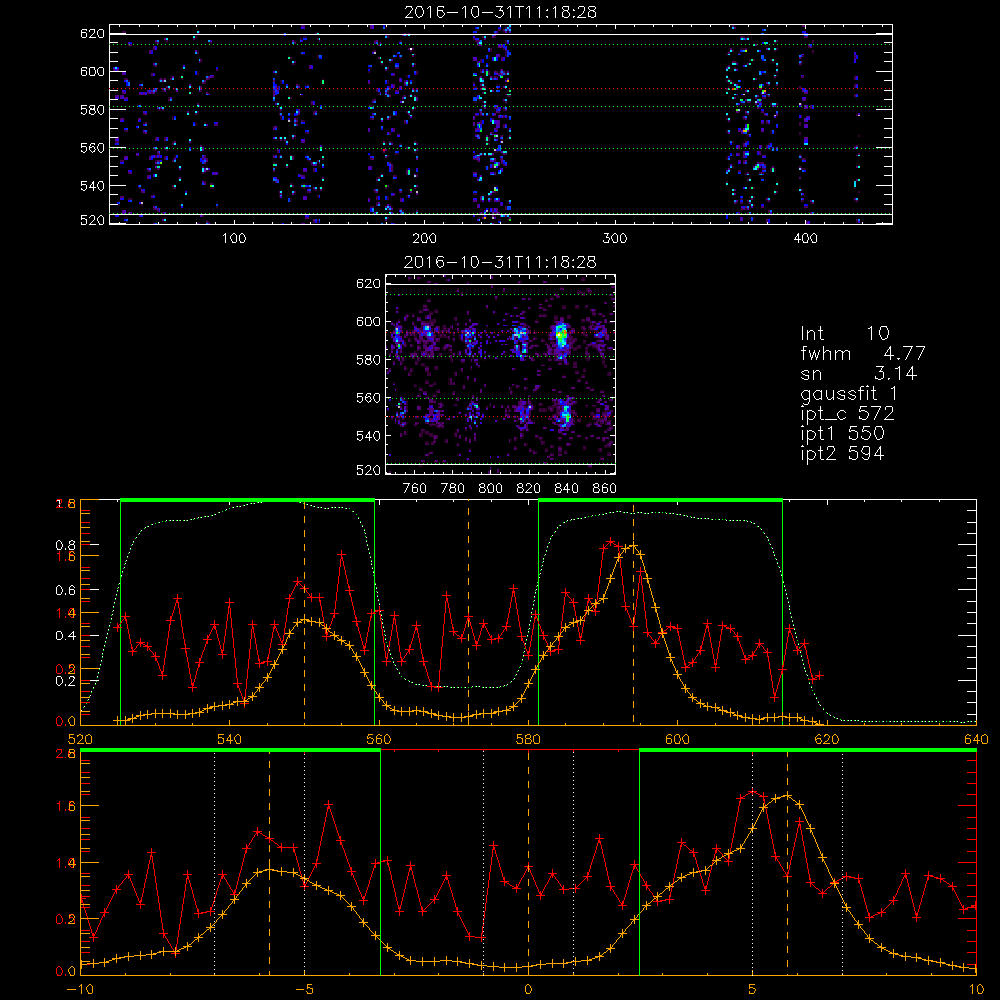This screenshot has width=1000, height=1000.
Task: Select the 'Int 10' parameter line
Action: point(844,333)
